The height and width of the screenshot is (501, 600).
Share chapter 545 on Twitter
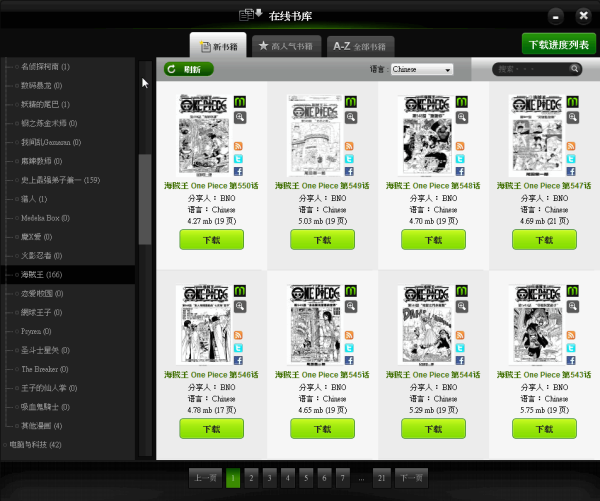[349, 348]
